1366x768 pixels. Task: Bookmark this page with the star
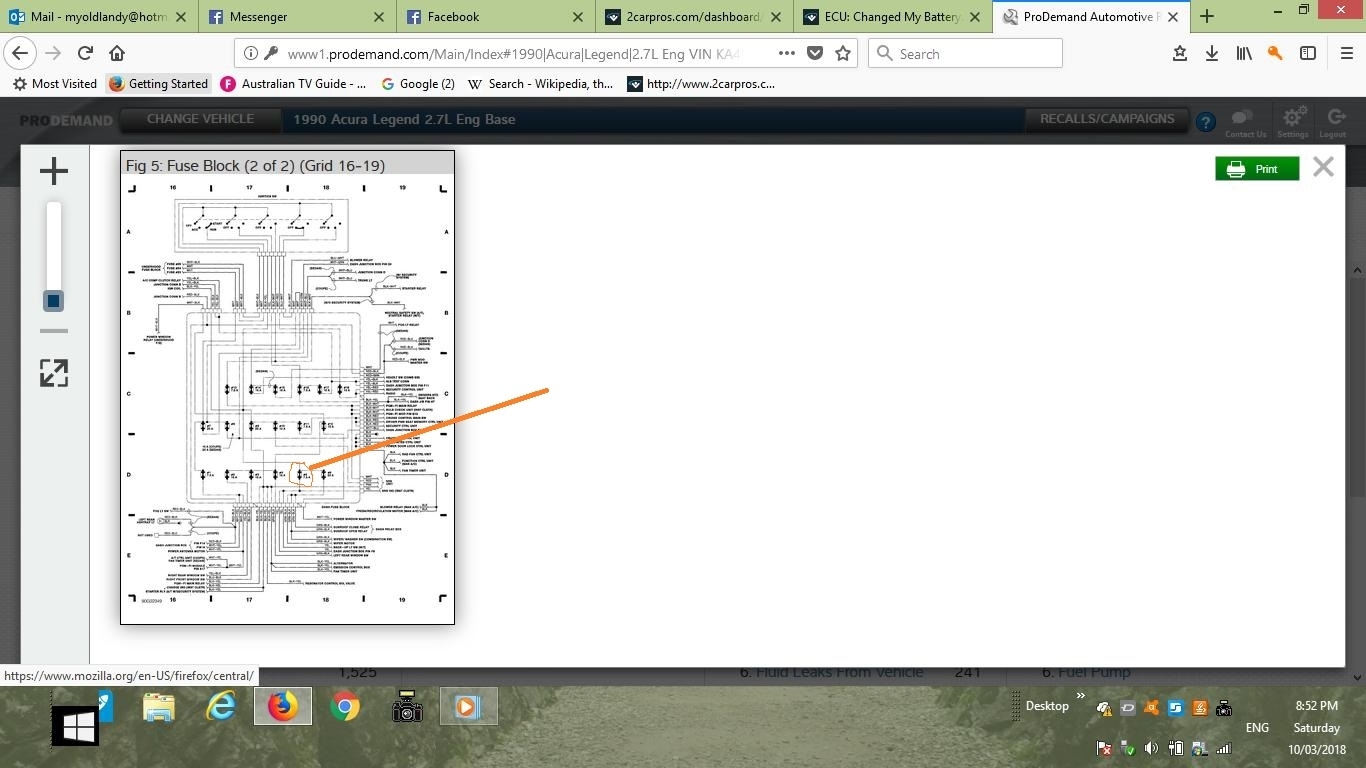[843, 54]
